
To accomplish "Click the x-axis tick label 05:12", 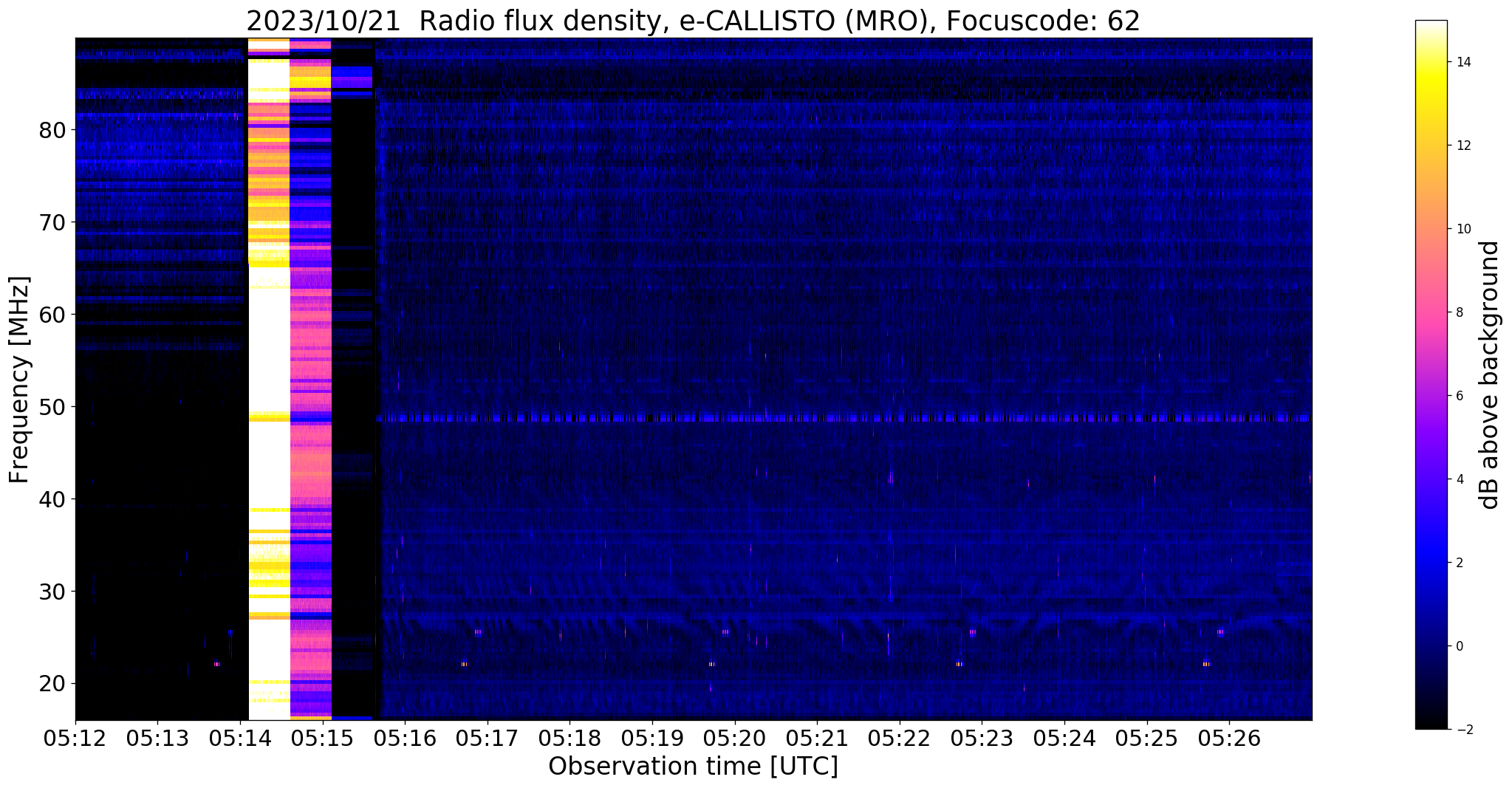I will click(75, 739).
